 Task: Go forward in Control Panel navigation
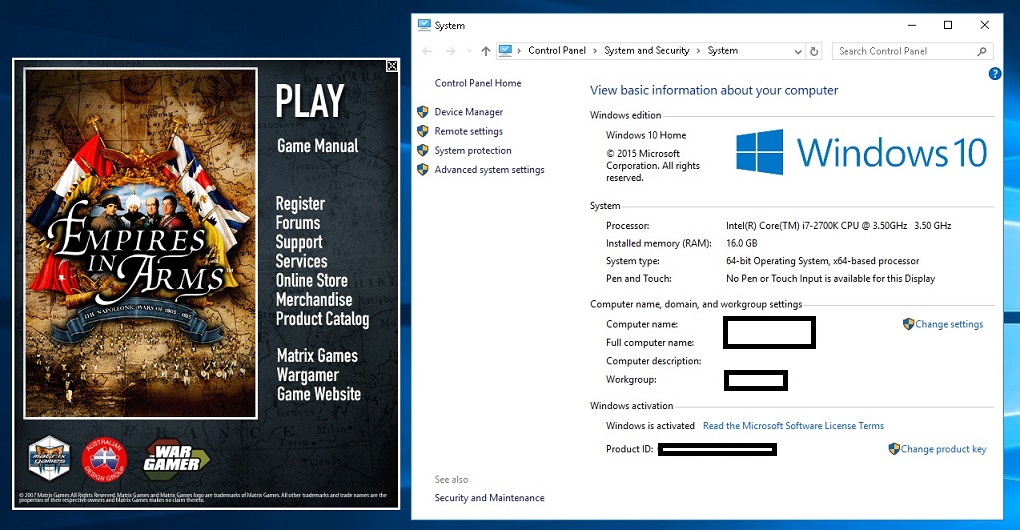click(x=450, y=51)
